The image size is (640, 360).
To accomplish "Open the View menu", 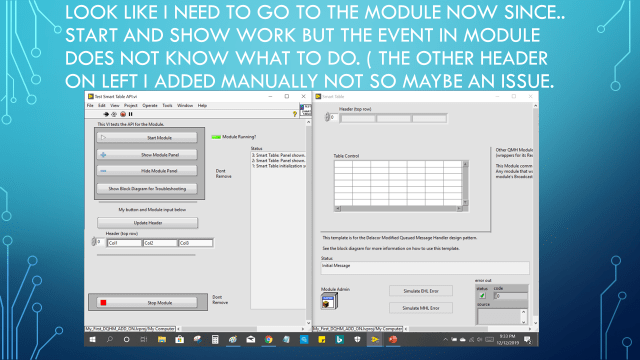I will pos(115,106).
